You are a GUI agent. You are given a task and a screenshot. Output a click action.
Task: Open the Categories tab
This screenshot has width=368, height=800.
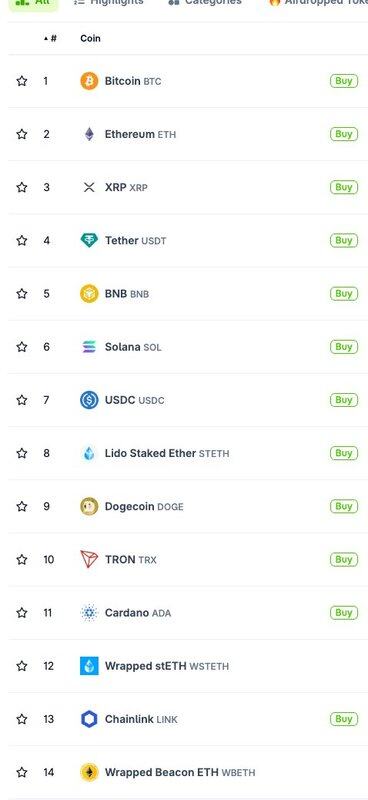pyautogui.click(x=205, y=2)
